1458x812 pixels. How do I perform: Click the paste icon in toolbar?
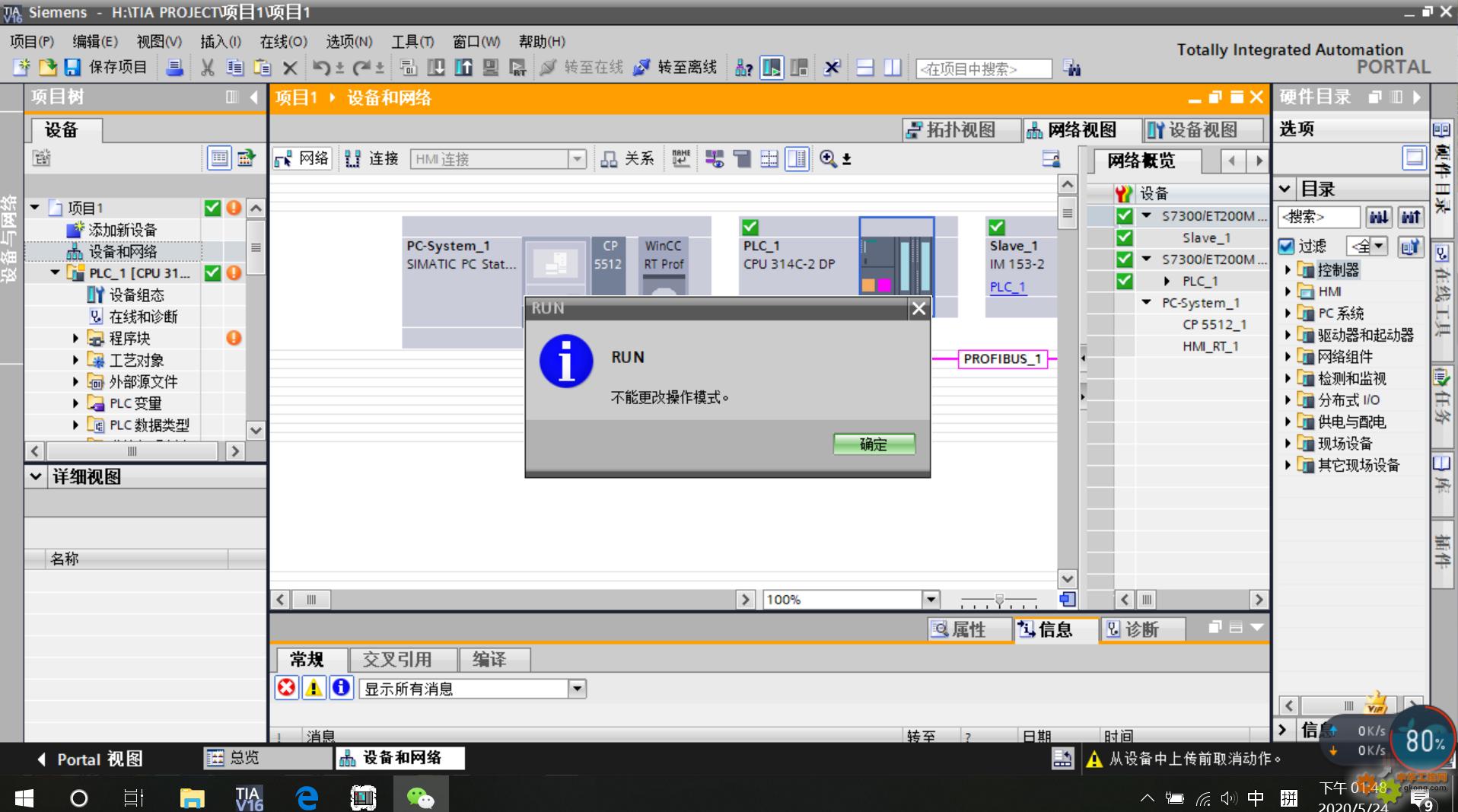click(x=262, y=68)
